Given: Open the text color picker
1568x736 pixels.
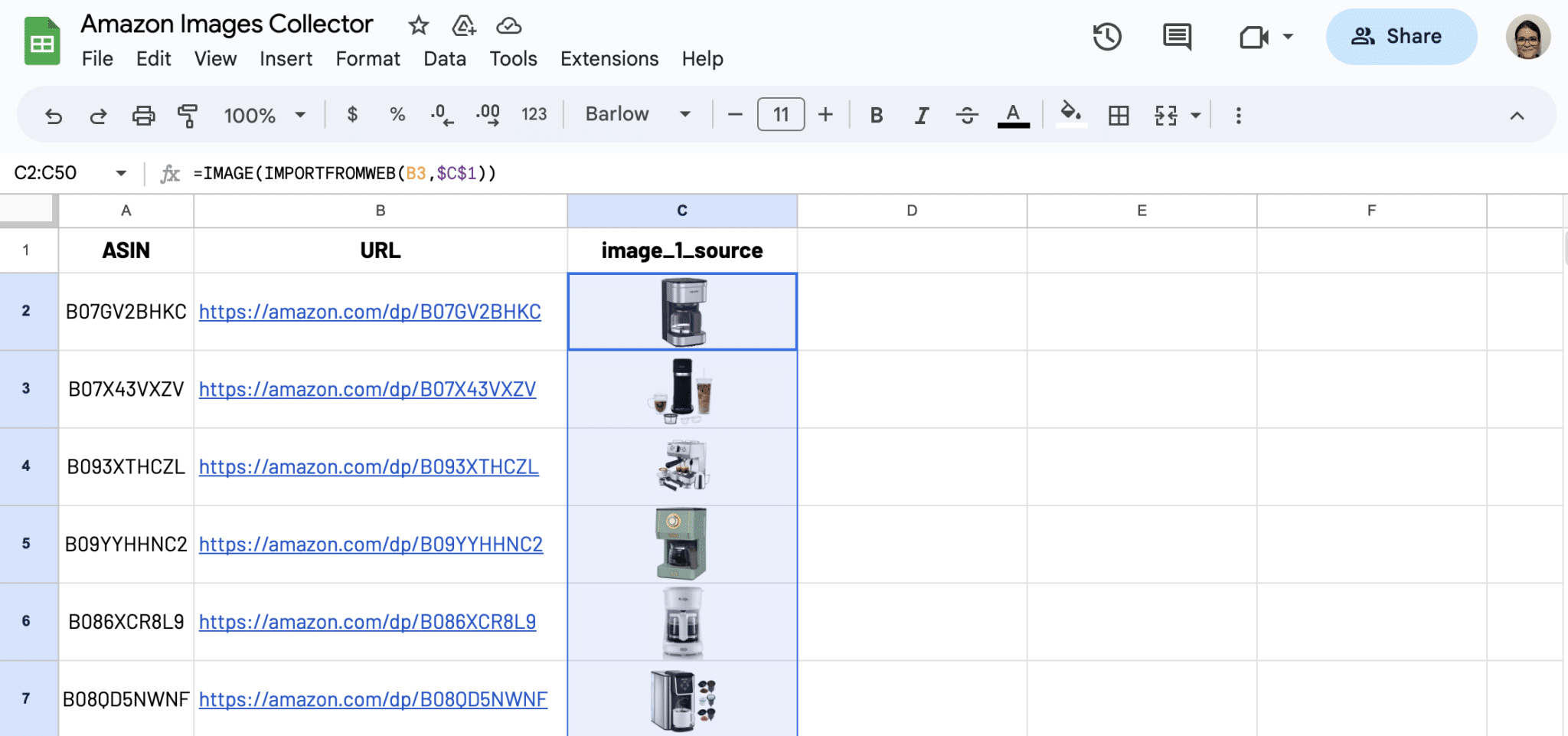Looking at the screenshot, I should pos(1013,115).
